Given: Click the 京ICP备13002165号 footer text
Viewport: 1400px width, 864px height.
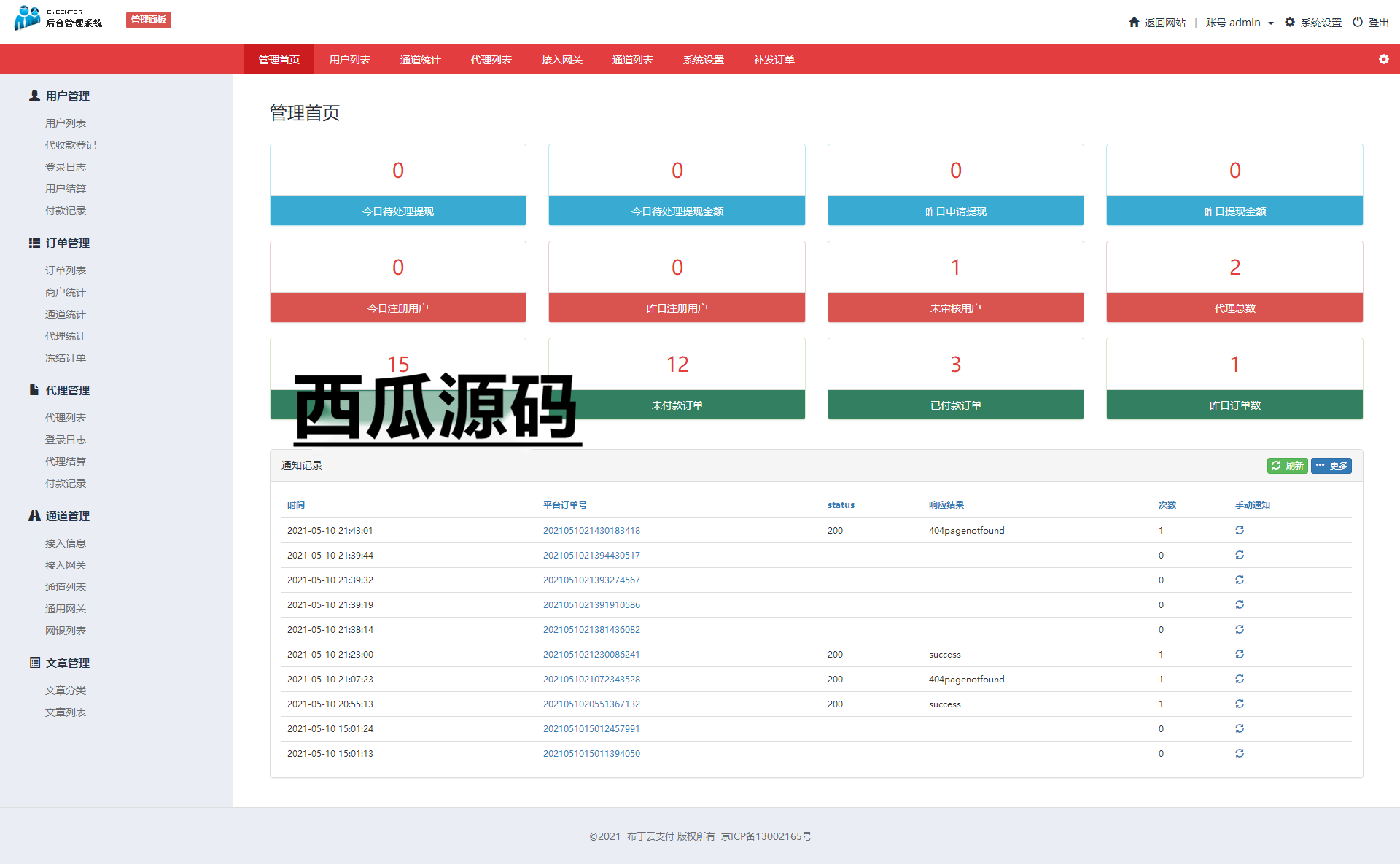Looking at the screenshot, I should [x=766, y=836].
